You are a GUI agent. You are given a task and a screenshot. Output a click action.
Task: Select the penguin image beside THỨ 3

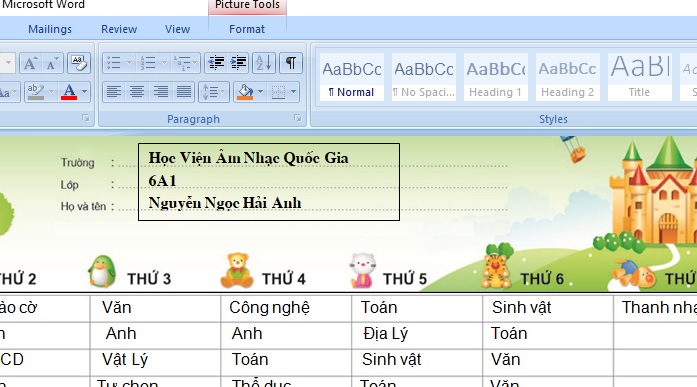(102, 271)
